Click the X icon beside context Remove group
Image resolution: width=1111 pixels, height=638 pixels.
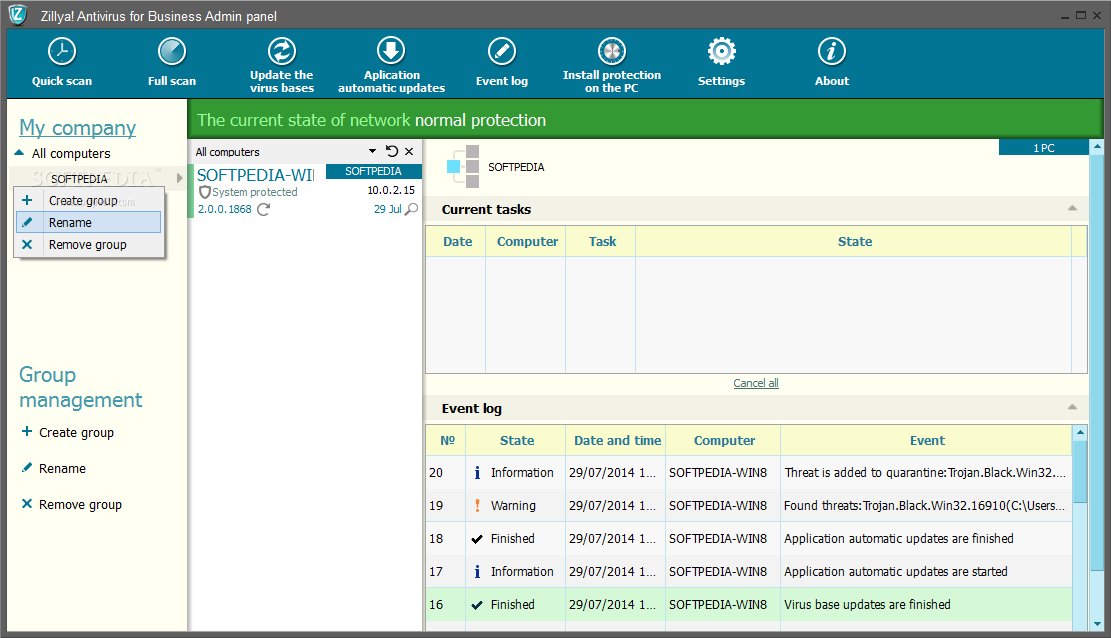[x=27, y=245]
